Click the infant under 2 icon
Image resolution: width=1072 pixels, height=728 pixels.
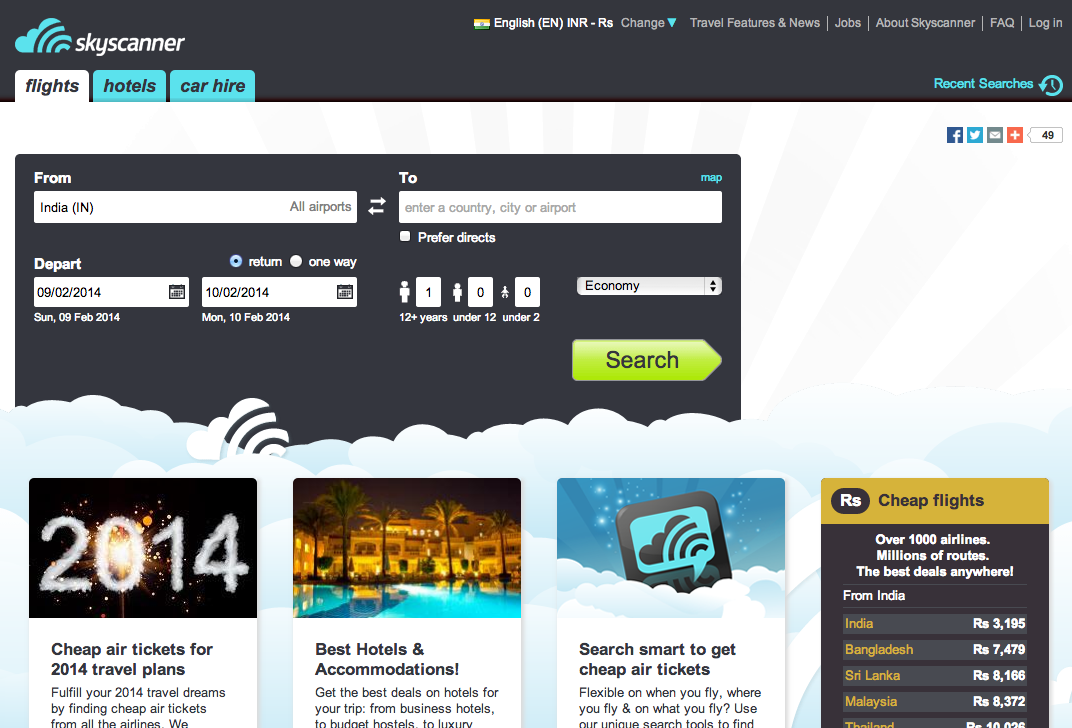505,293
